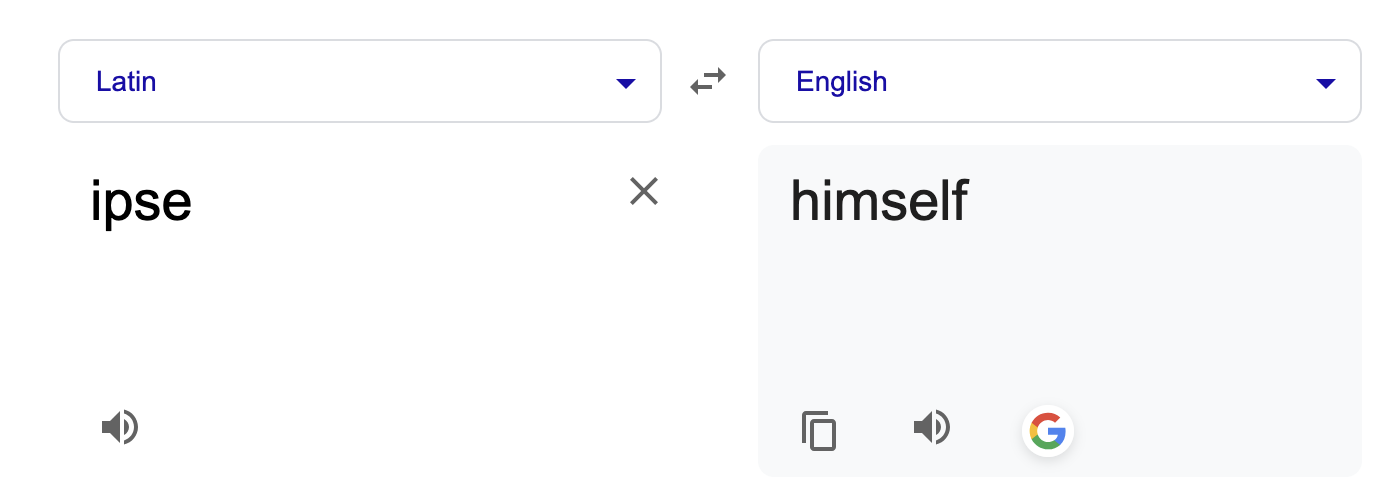Click into the 'ipse' input text

141,202
